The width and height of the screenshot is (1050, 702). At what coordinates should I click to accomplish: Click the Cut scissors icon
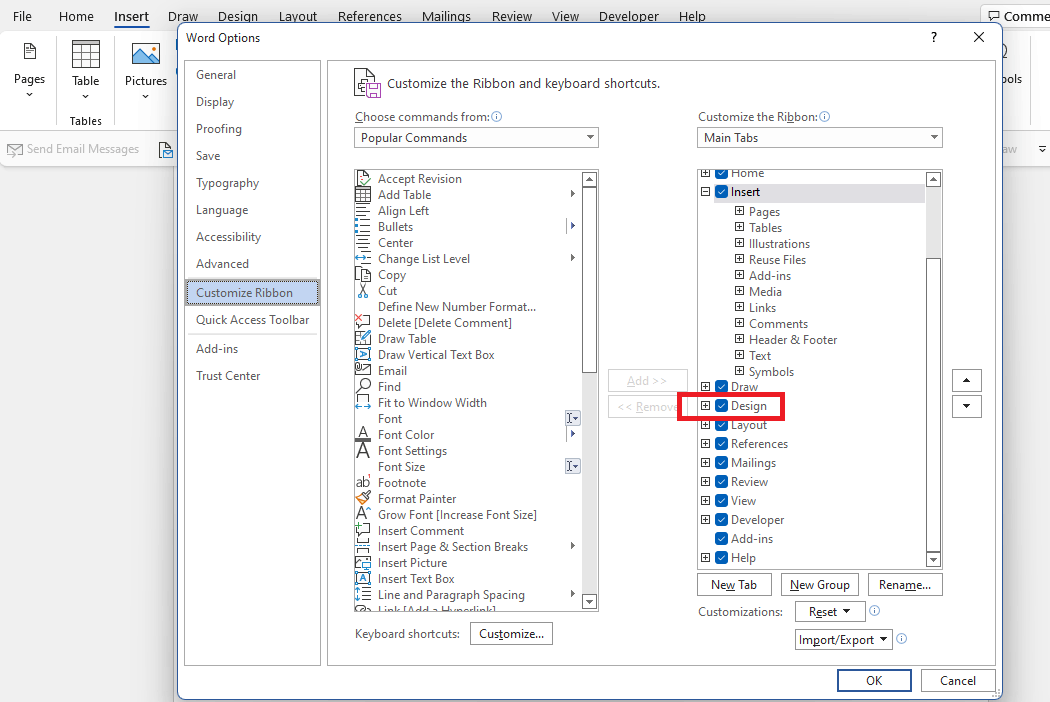coord(363,291)
